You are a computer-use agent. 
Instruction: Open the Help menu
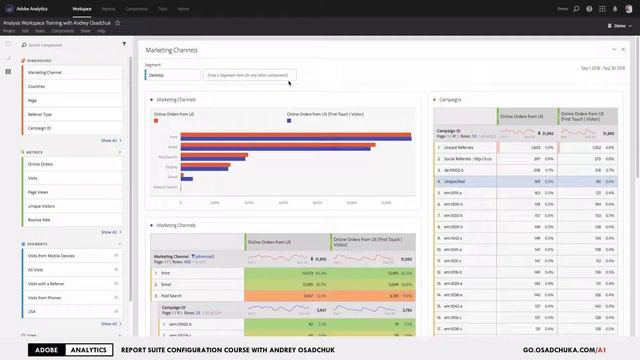click(x=101, y=31)
